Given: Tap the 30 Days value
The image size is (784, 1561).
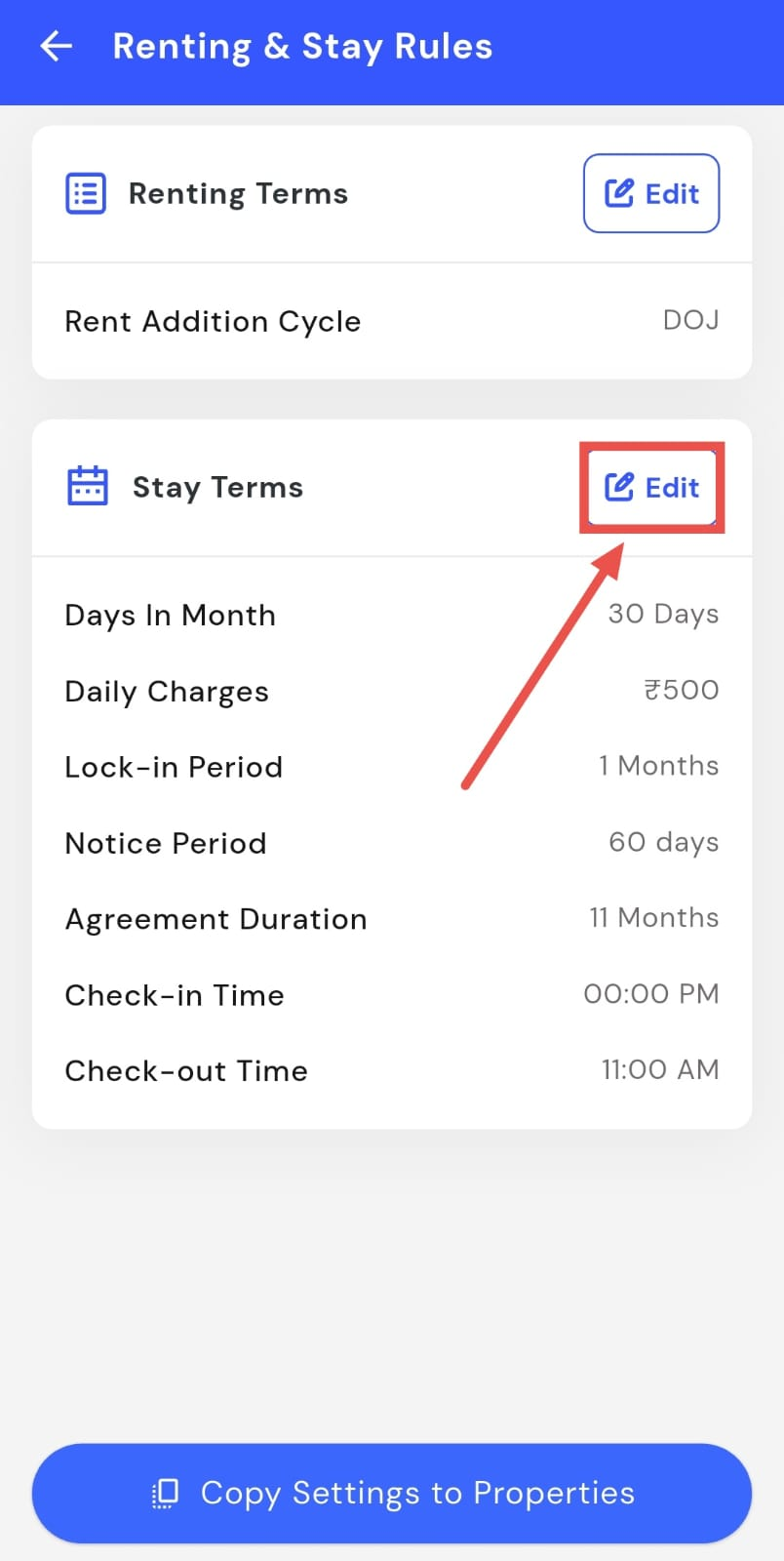Looking at the screenshot, I should tap(663, 614).
